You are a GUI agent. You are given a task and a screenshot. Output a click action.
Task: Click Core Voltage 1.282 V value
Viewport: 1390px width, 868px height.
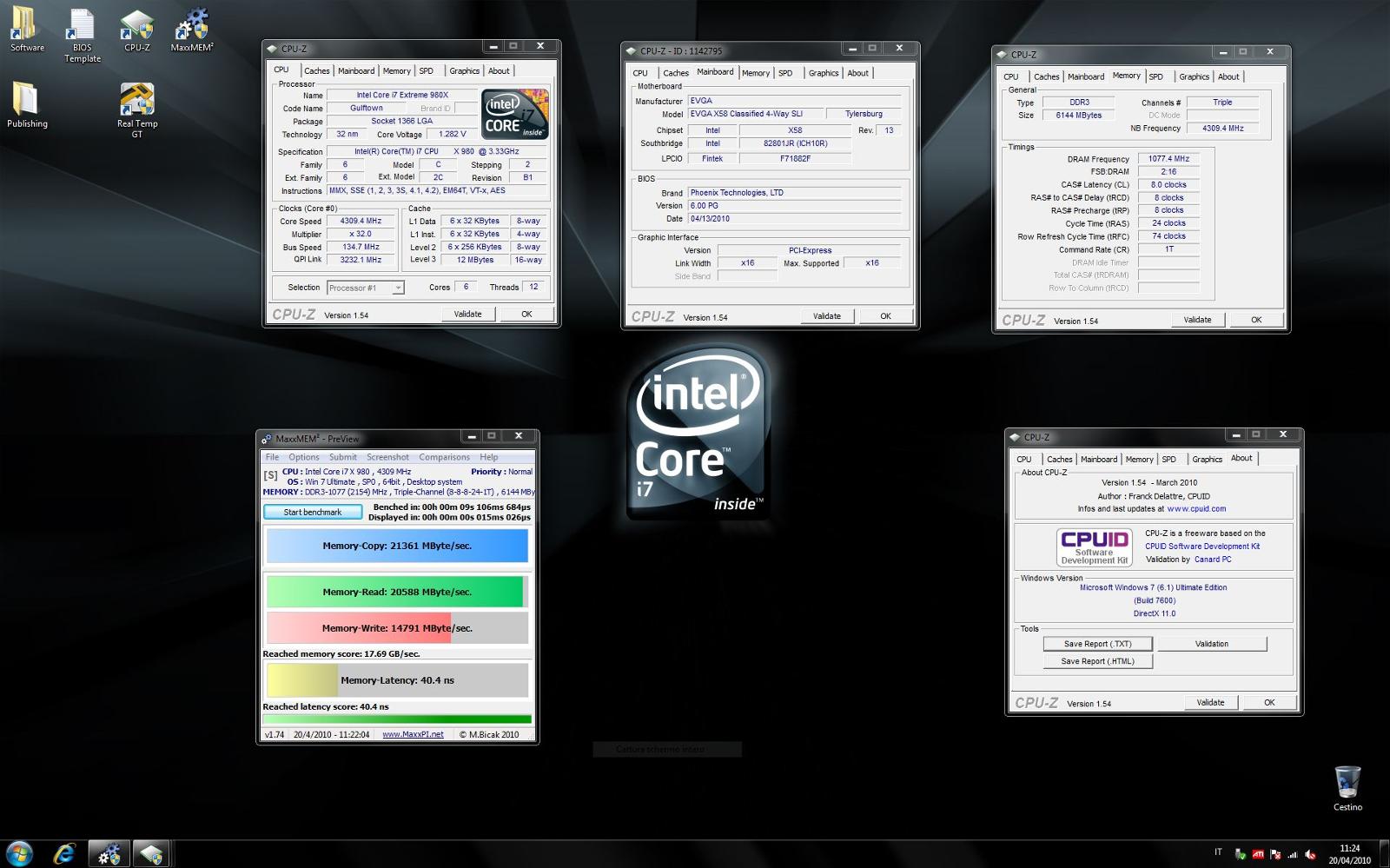[x=452, y=135]
